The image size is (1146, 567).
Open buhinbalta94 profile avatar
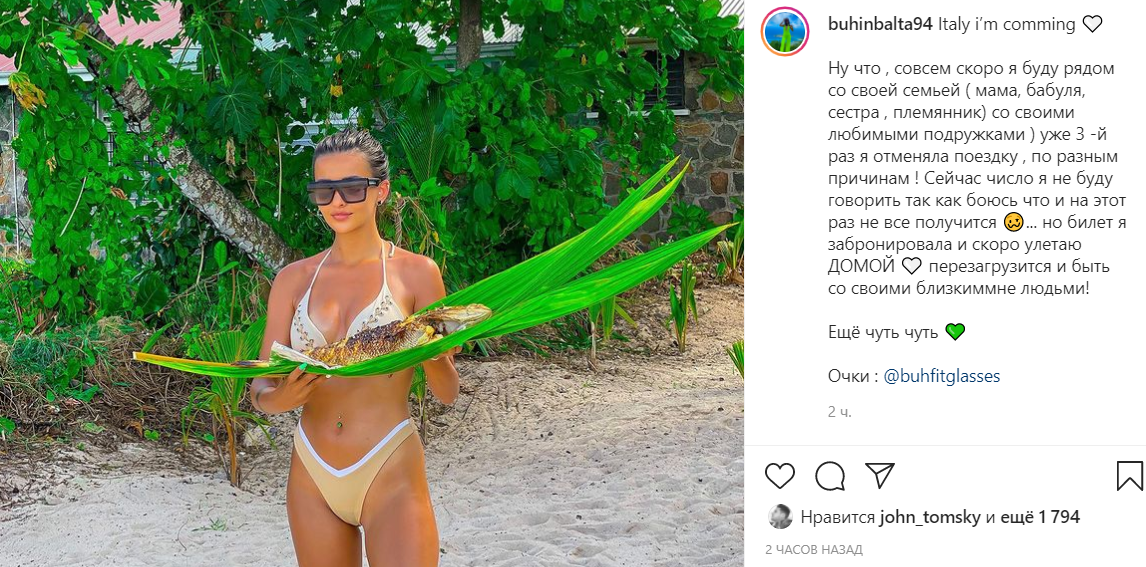click(785, 32)
